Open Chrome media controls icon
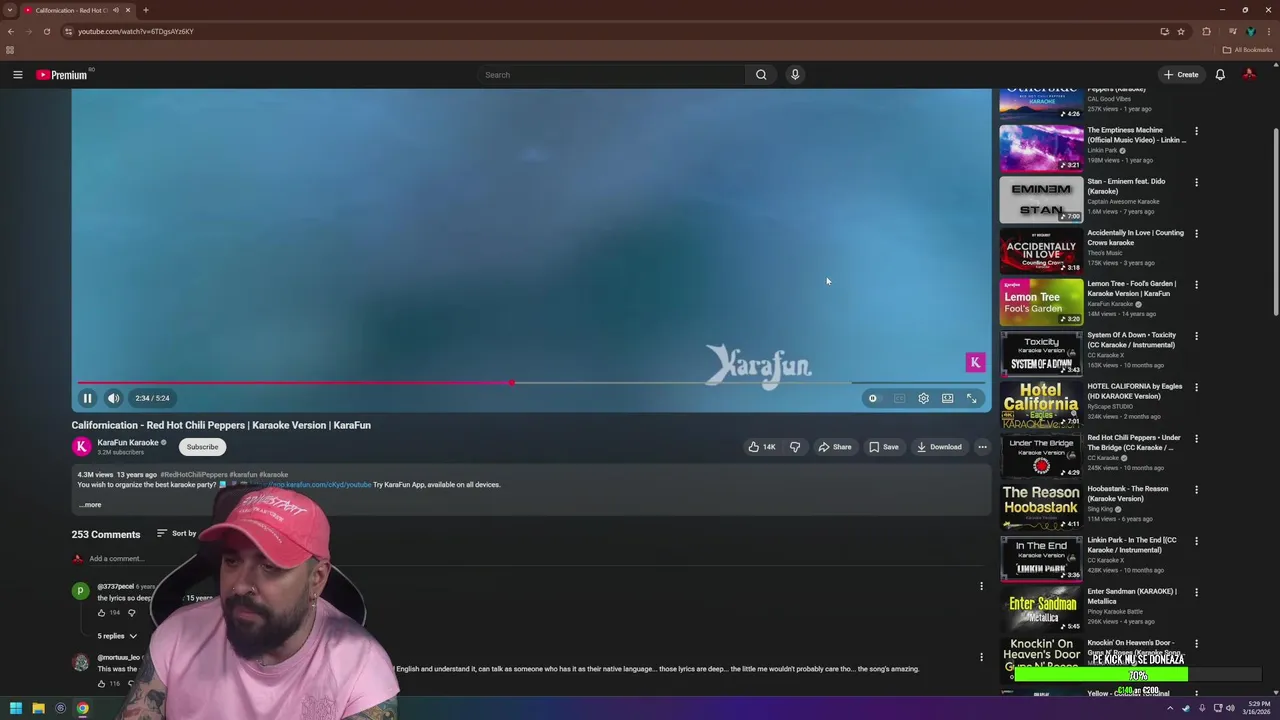 point(1232,31)
